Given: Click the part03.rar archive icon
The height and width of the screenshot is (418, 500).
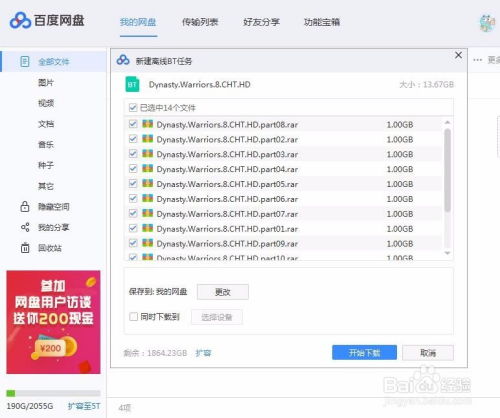Looking at the screenshot, I should (x=147, y=154).
